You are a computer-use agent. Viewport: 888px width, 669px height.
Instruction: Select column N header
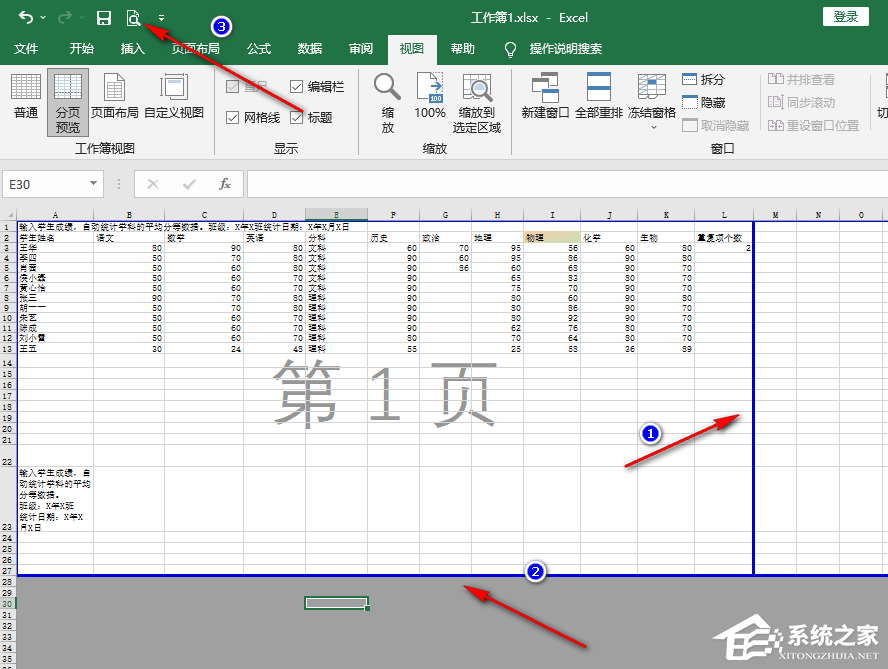818,215
